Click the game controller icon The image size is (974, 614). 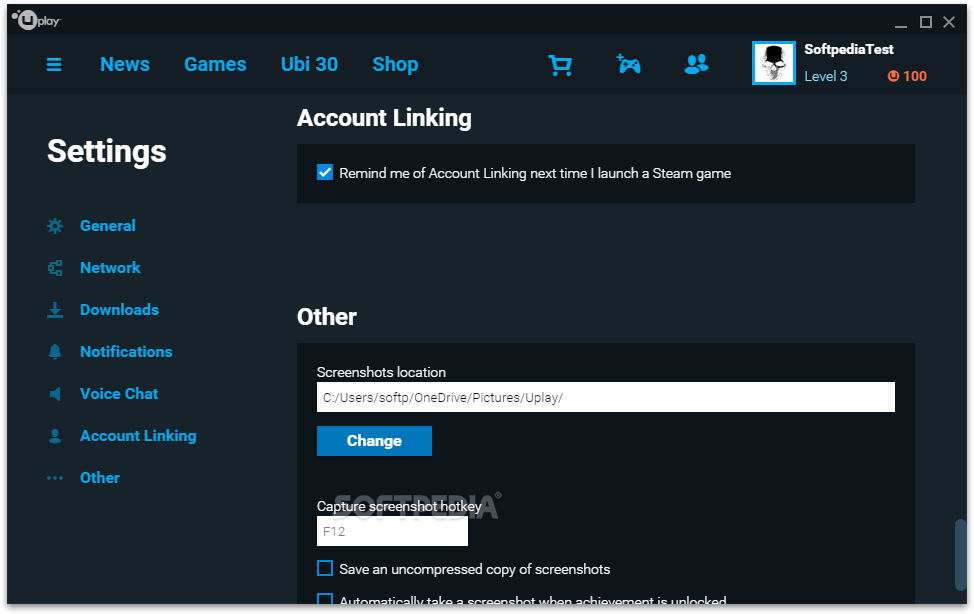(x=629, y=64)
